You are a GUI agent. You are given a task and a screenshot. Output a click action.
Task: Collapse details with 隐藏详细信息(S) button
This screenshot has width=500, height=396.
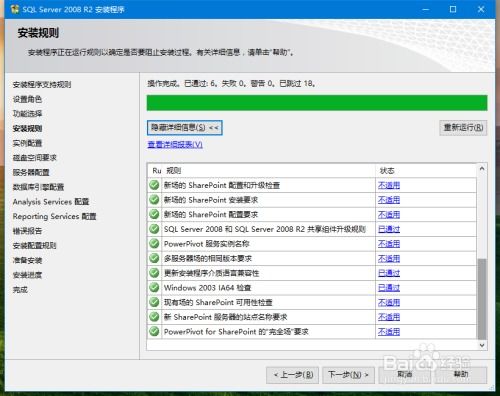point(185,128)
